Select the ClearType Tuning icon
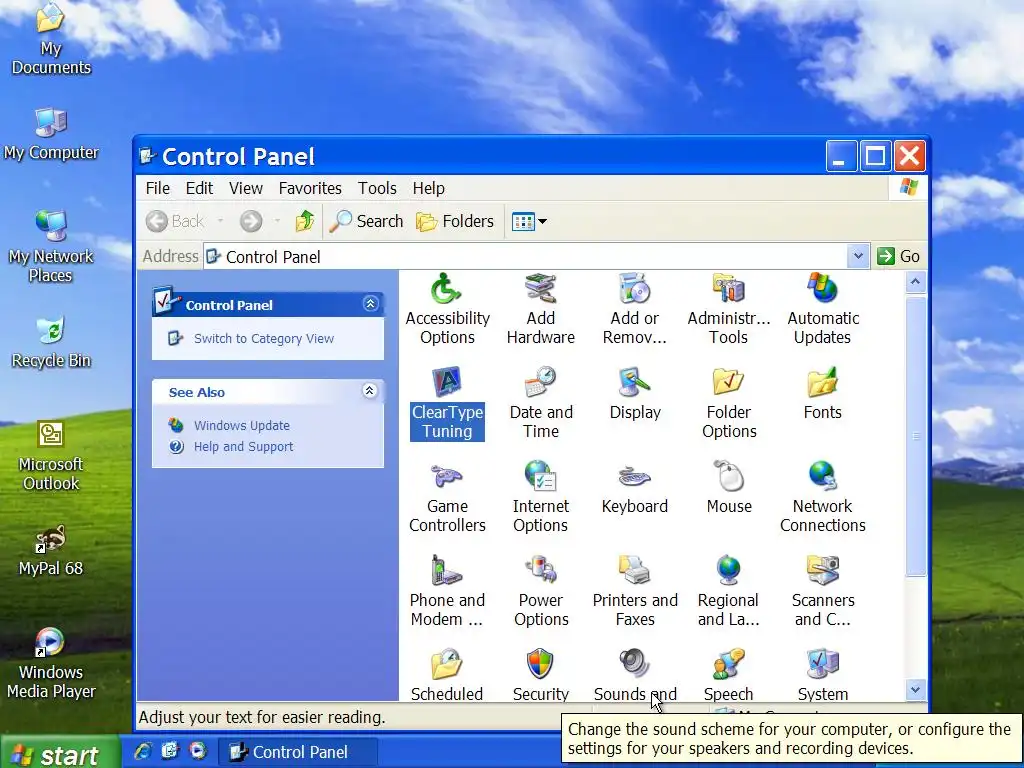Image resolution: width=1024 pixels, height=768 pixels. coord(447,403)
